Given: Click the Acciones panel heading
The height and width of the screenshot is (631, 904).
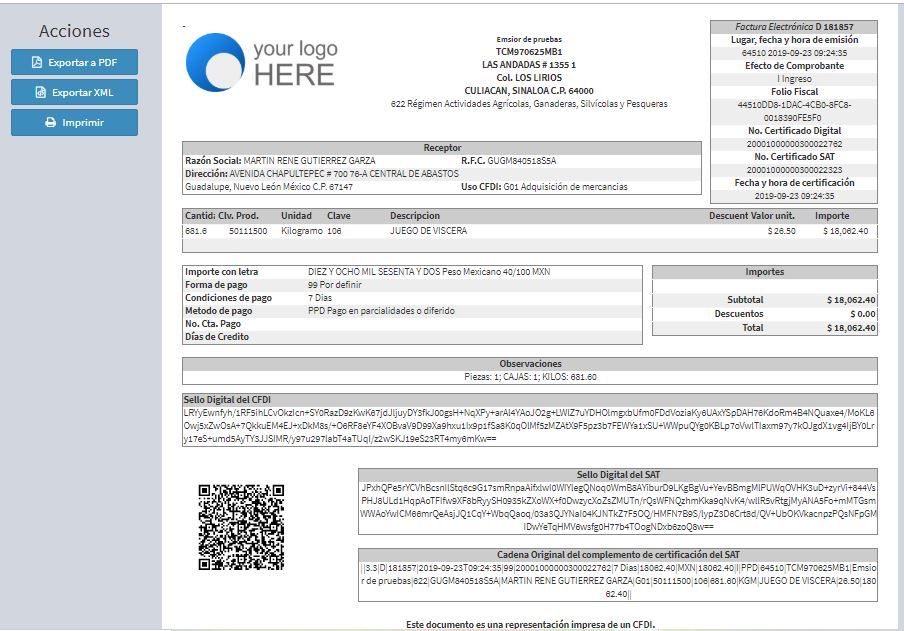Looking at the screenshot, I should (74, 31).
